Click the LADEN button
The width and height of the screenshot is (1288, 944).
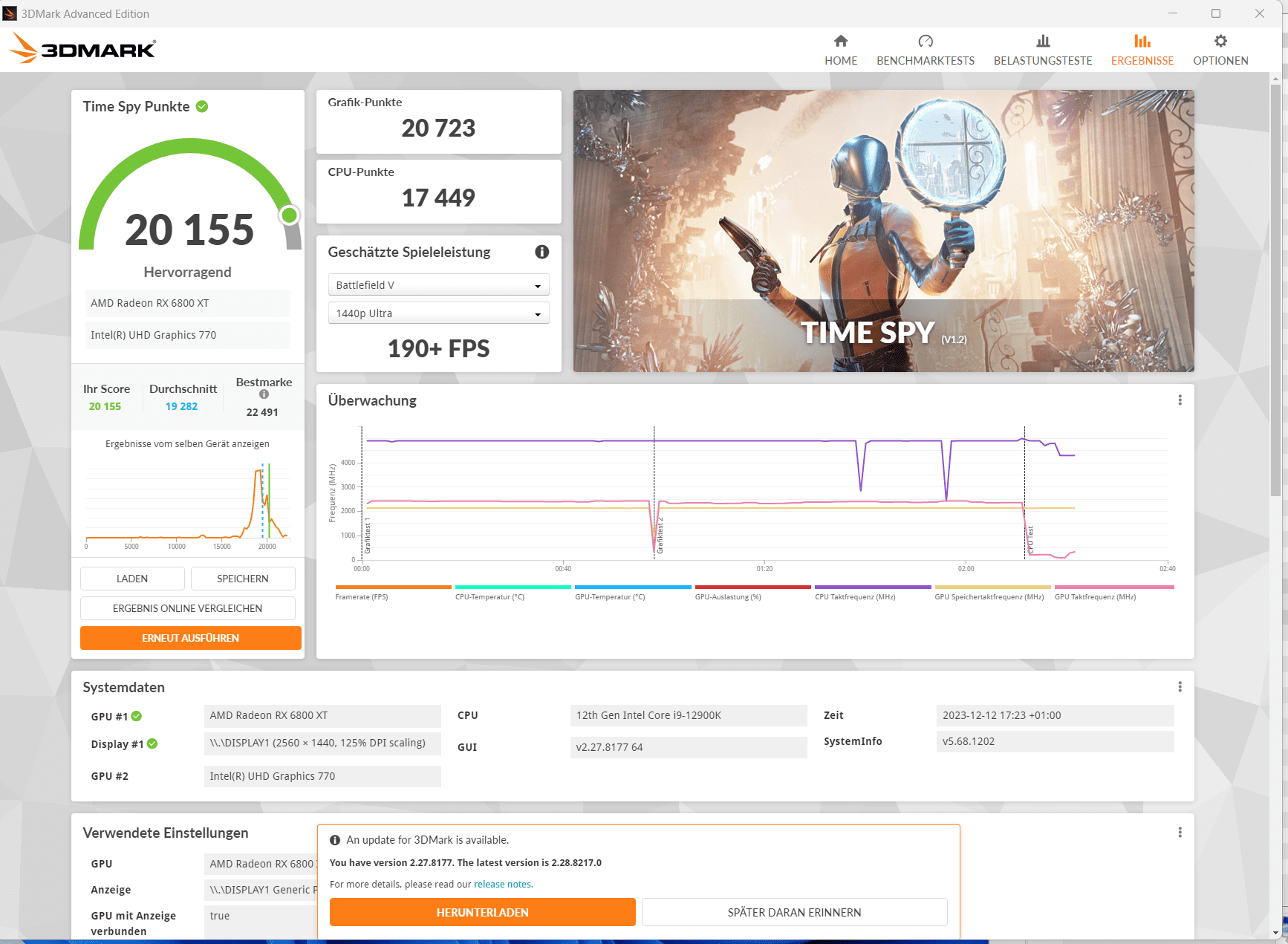coord(132,579)
